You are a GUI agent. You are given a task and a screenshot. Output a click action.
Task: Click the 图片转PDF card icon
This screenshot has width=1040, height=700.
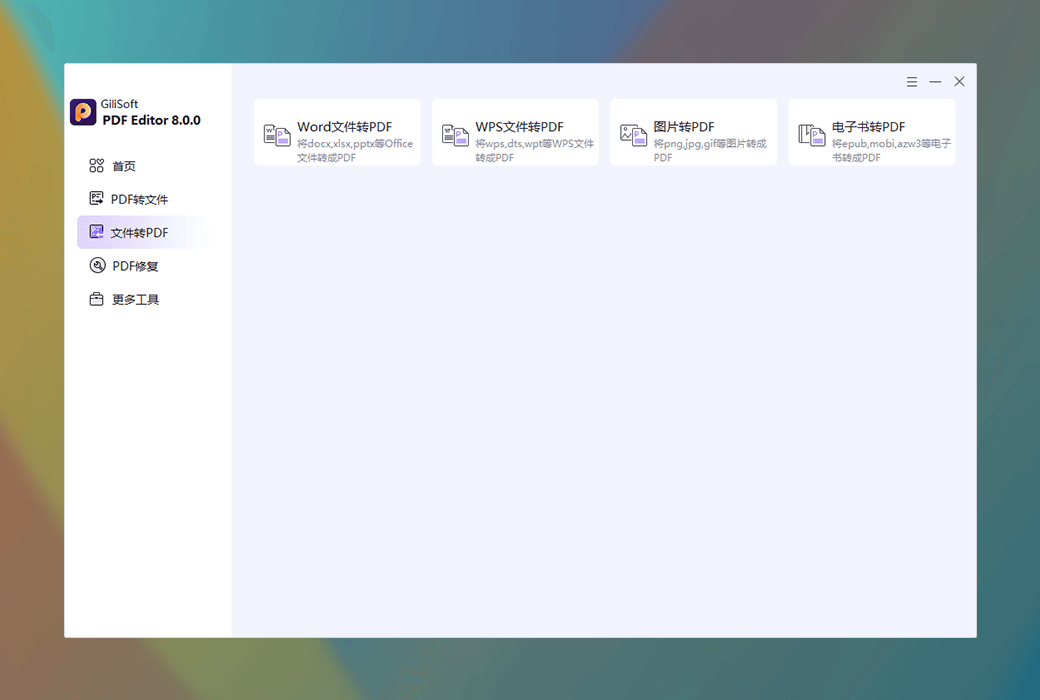click(633, 135)
